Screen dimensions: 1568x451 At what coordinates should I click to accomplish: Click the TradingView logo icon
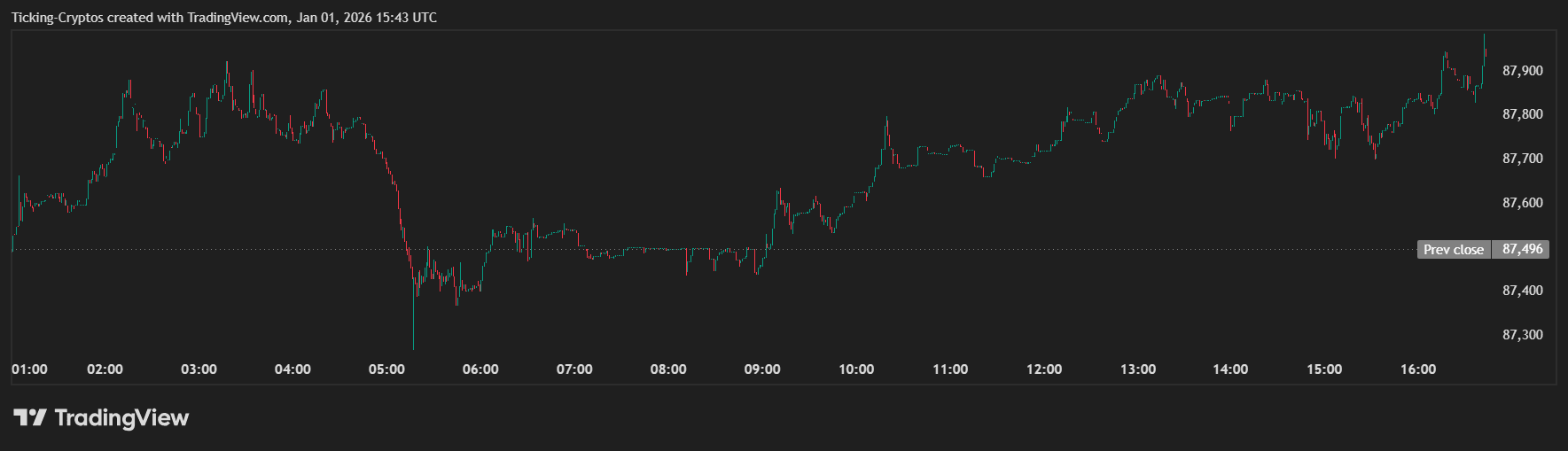click(x=29, y=417)
